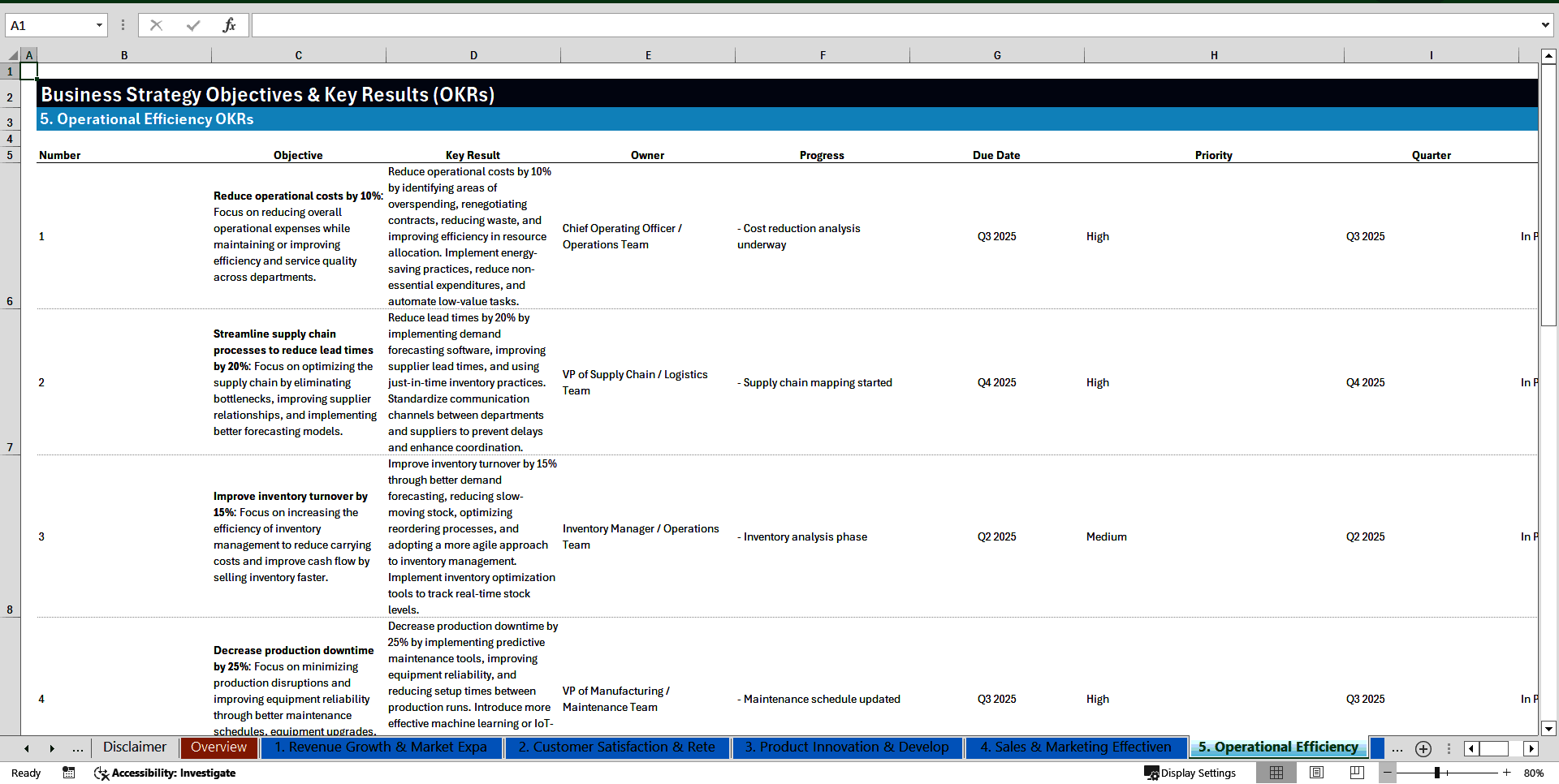Click the Display Settings icon
Image resolution: width=1559 pixels, height=784 pixels.
(1153, 773)
